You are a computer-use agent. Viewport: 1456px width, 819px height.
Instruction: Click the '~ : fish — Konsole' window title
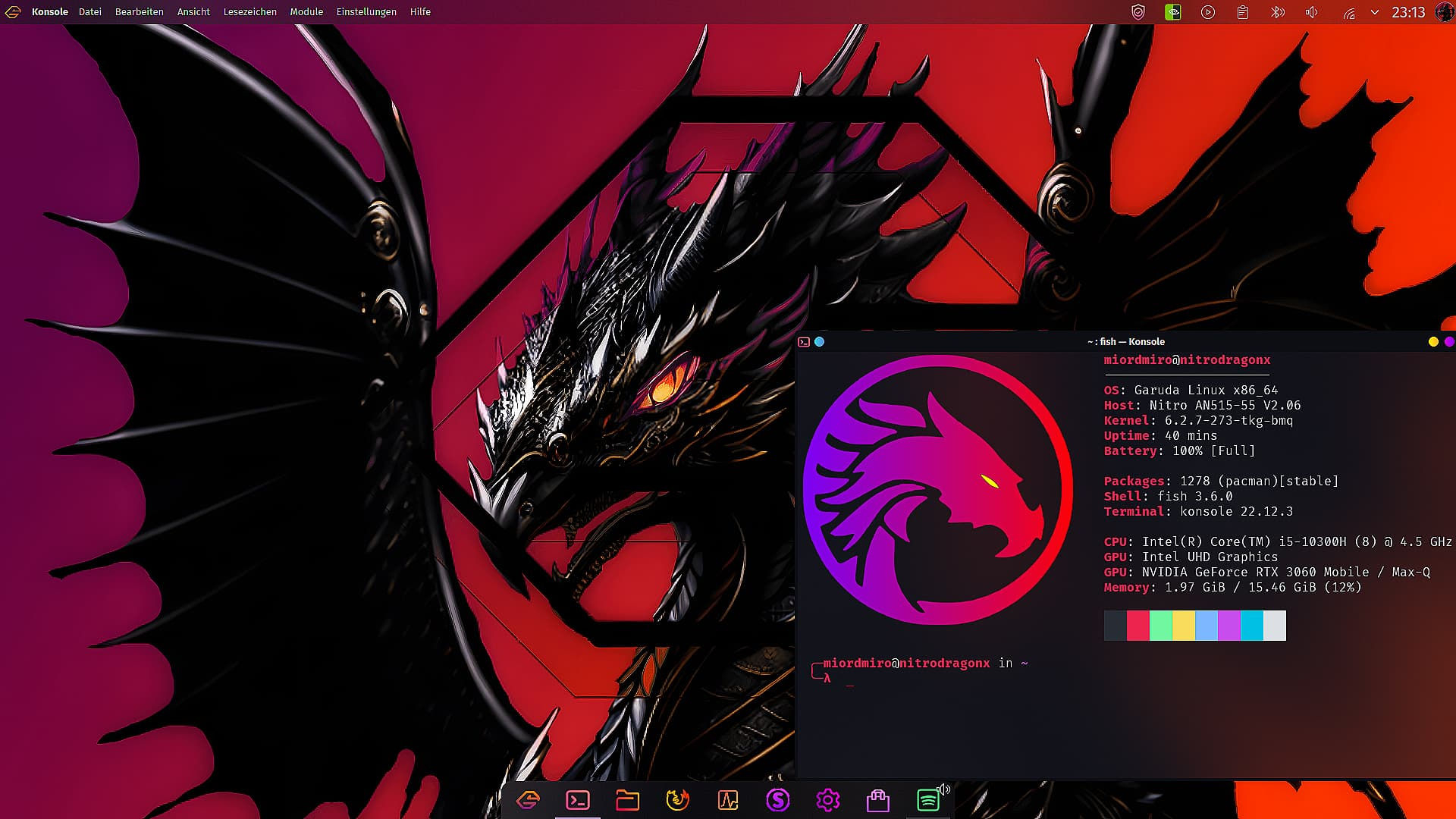pyautogui.click(x=1125, y=342)
